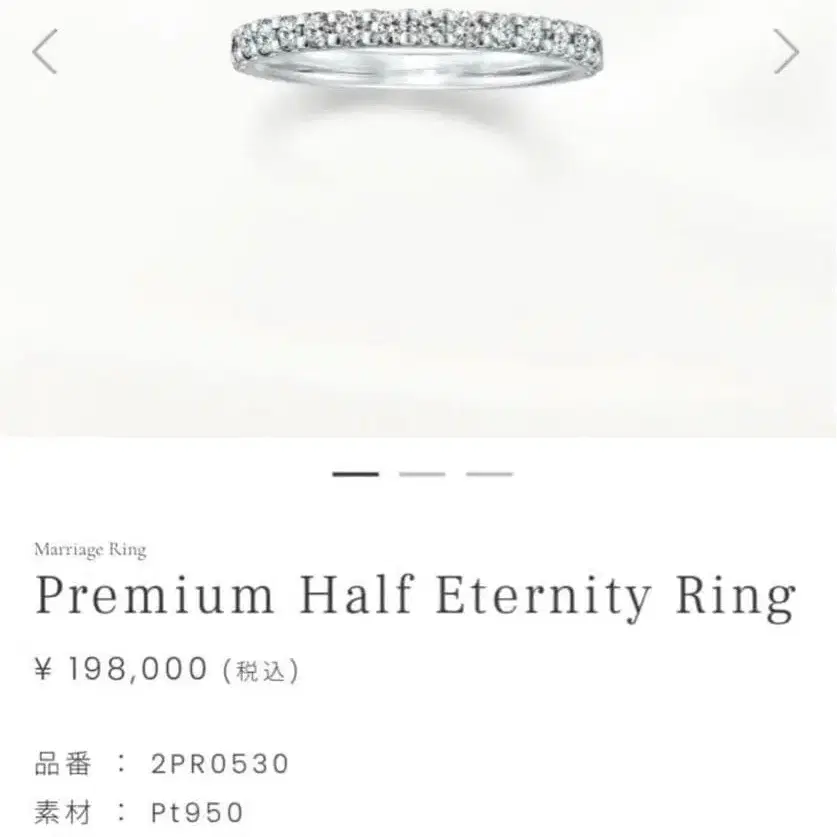Click the ¥ 198,000 price
This screenshot has height=837, width=837.
121,669
